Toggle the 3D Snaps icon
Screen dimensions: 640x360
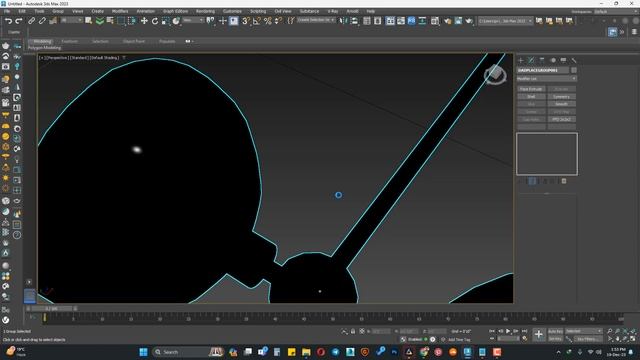(246, 21)
